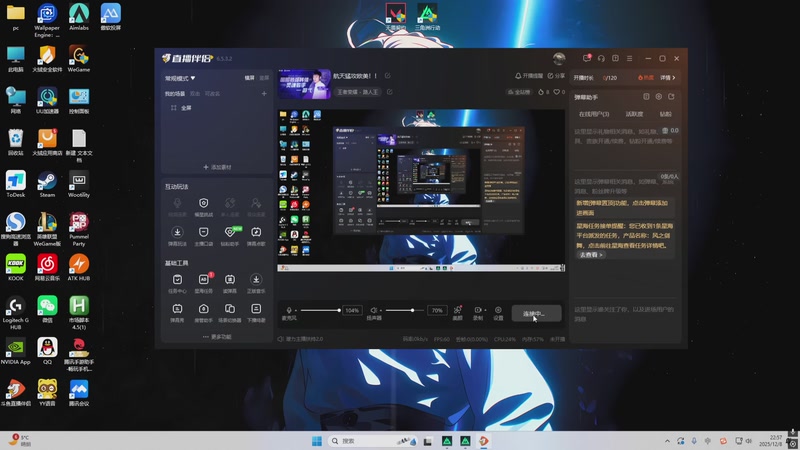This screenshot has height=450, width=800.
Task: Open the WeGame desktop shortcut
Action: [x=79, y=59]
